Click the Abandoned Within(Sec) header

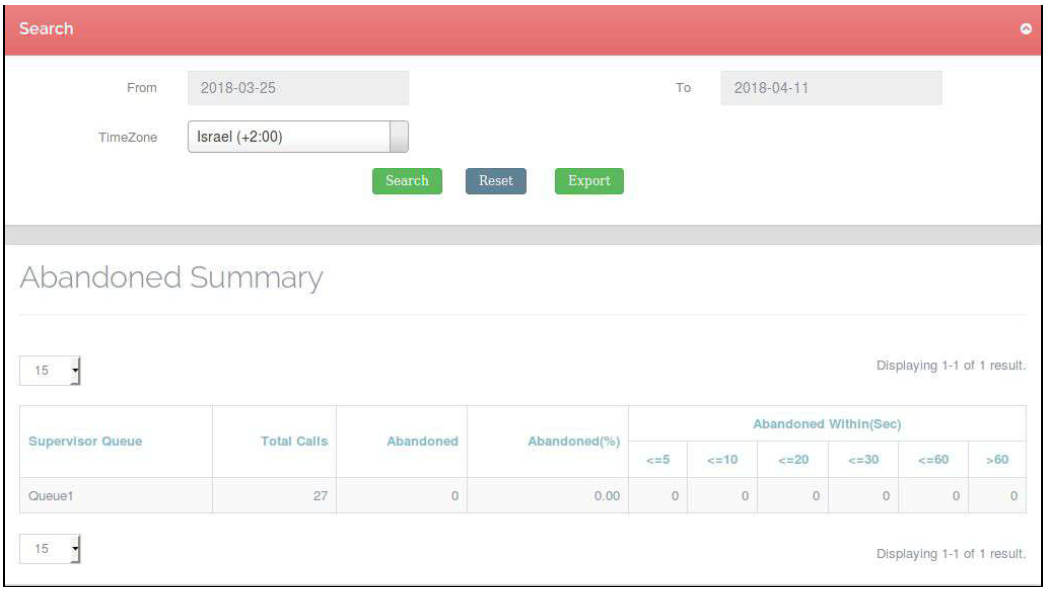pyautogui.click(x=827, y=424)
